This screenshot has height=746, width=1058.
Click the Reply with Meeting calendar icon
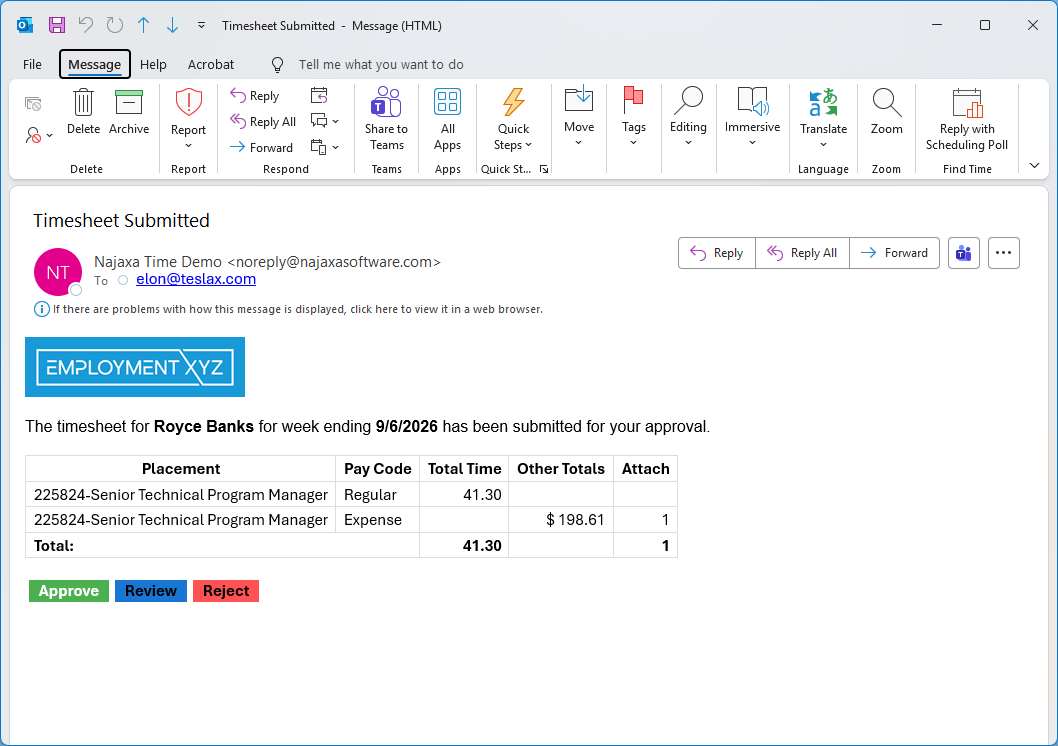[x=319, y=95]
